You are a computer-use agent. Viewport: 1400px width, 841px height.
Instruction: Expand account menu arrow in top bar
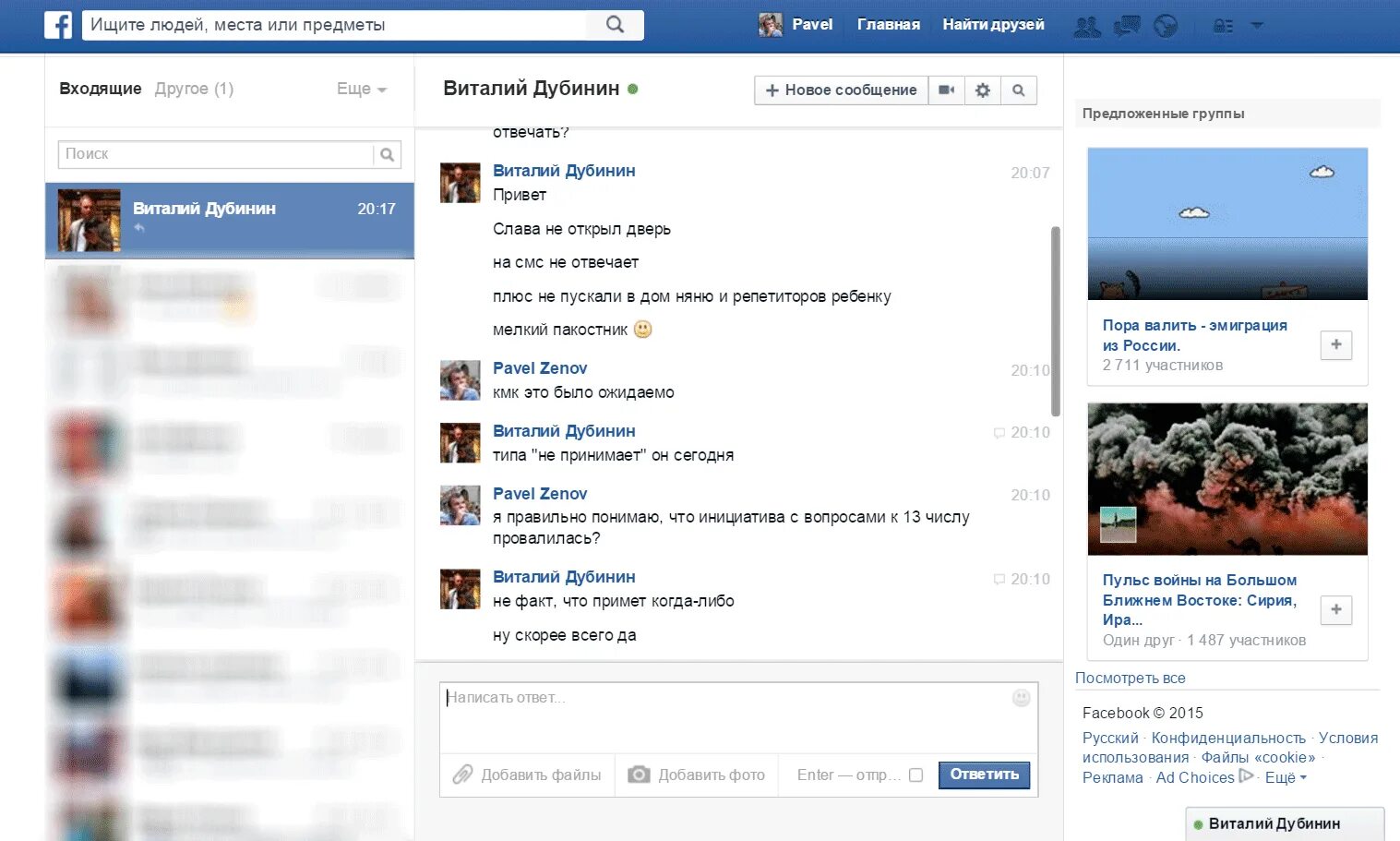(x=1256, y=26)
